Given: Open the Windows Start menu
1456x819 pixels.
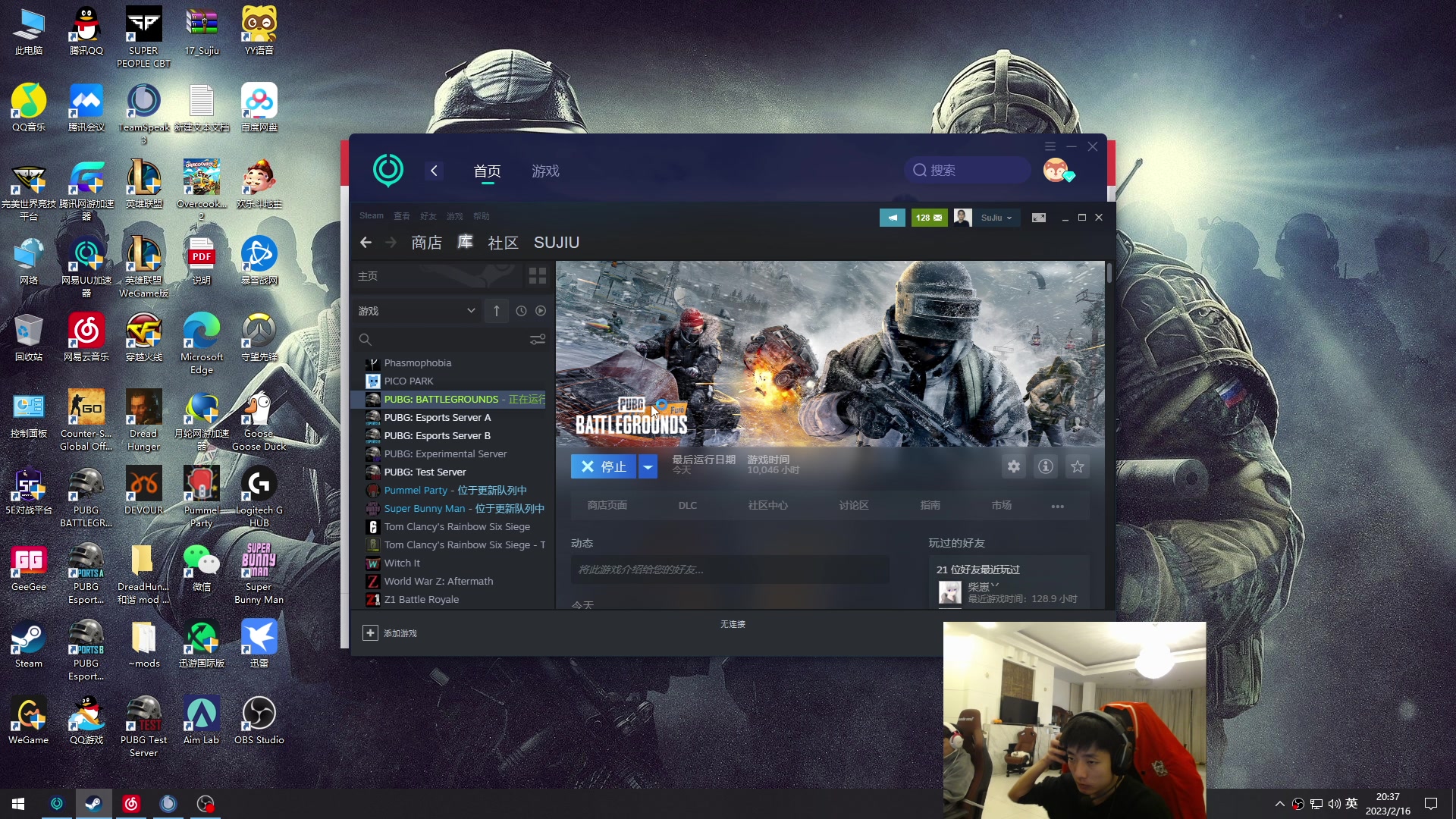Looking at the screenshot, I should (18, 804).
